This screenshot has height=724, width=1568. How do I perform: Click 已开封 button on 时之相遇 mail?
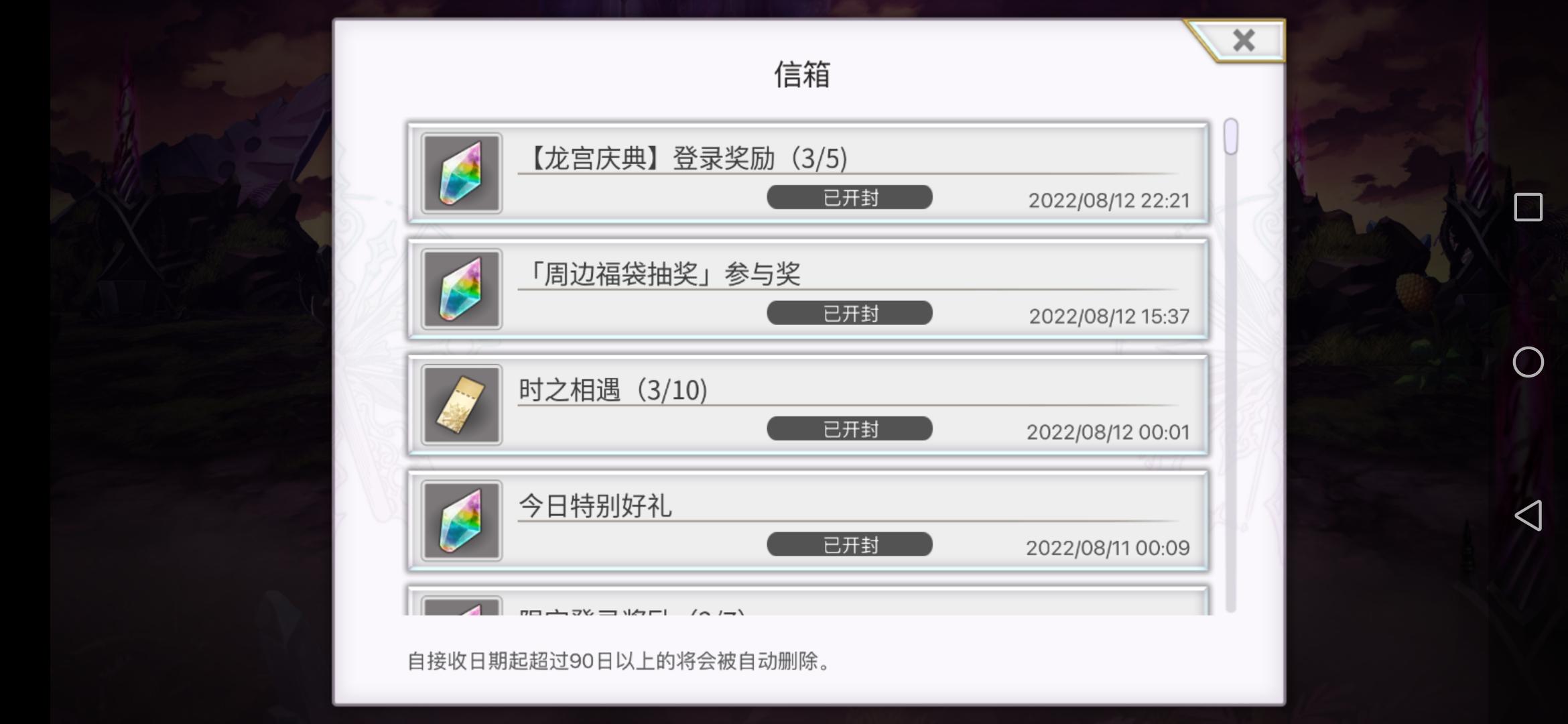click(850, 429)
